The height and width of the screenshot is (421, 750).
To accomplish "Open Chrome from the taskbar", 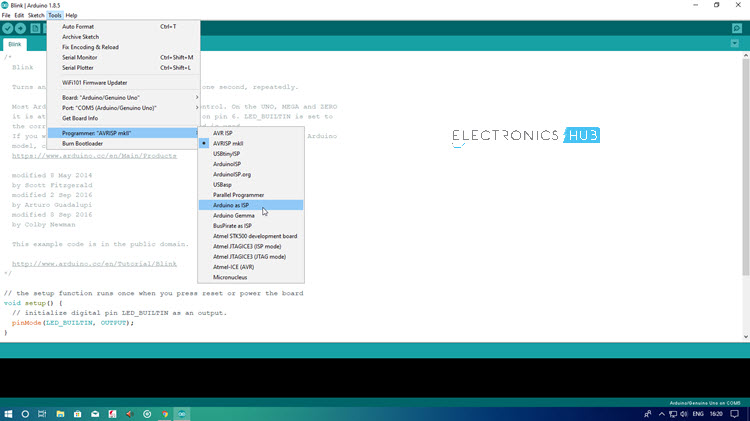I will pos(165,414).
